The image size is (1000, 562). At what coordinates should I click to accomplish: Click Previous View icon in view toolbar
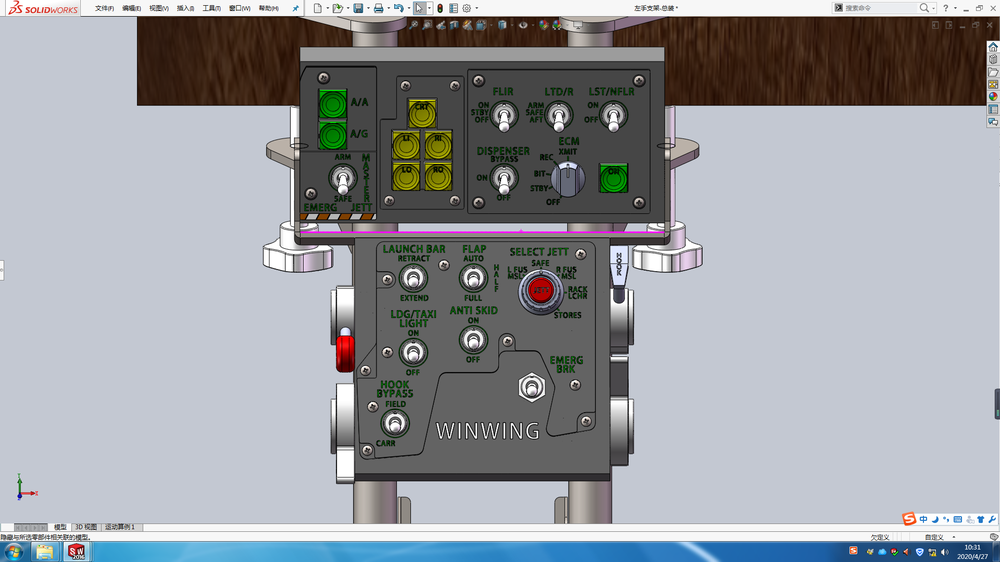point(440,25)
